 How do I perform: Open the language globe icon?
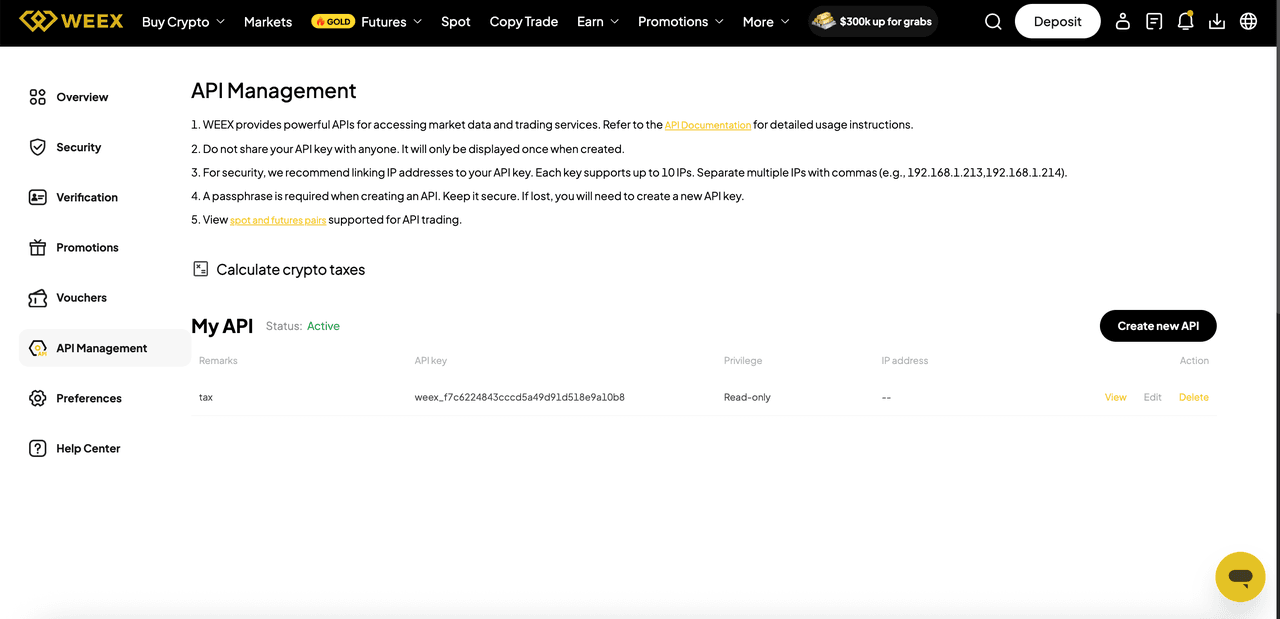point(1248,21)
